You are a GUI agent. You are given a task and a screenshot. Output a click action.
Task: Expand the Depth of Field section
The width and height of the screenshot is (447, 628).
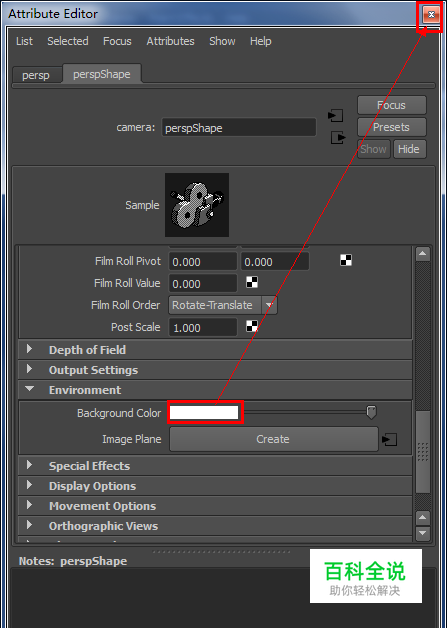point(215,350)
